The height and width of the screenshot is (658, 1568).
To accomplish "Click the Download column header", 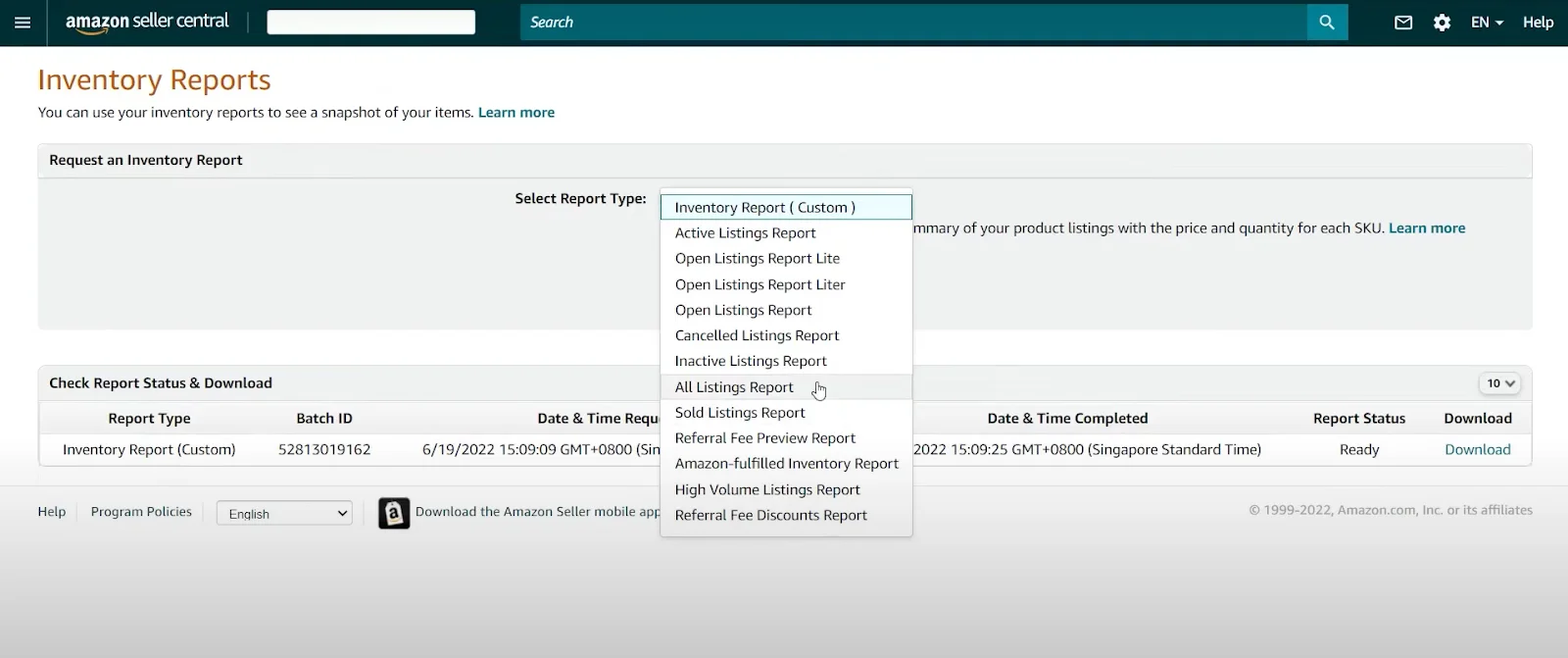I will 1478,419.
